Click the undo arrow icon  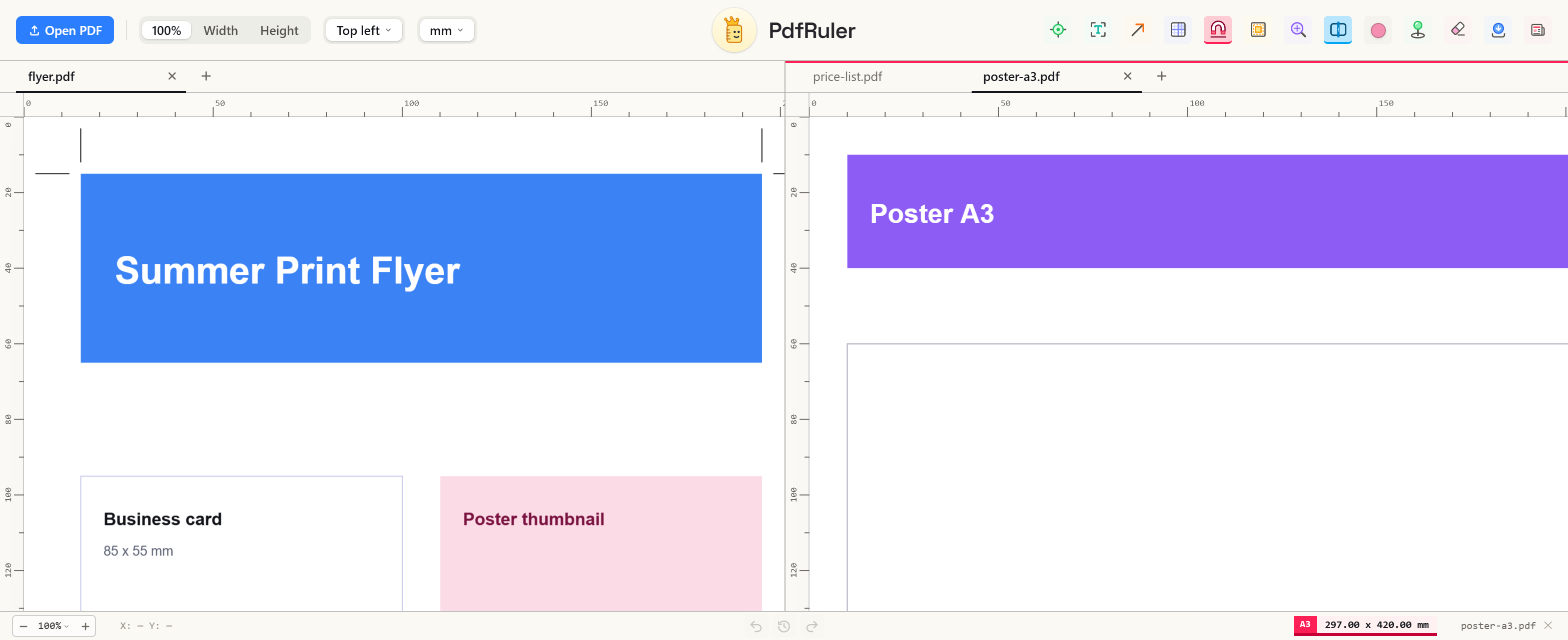tap(756, 626)
